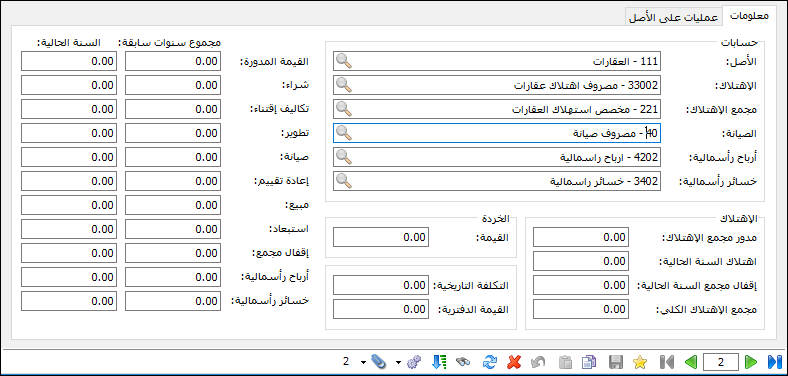Click the إقفال مجمع السنة الحالية value field
788x376 pixels.
(x=580, y=285)
